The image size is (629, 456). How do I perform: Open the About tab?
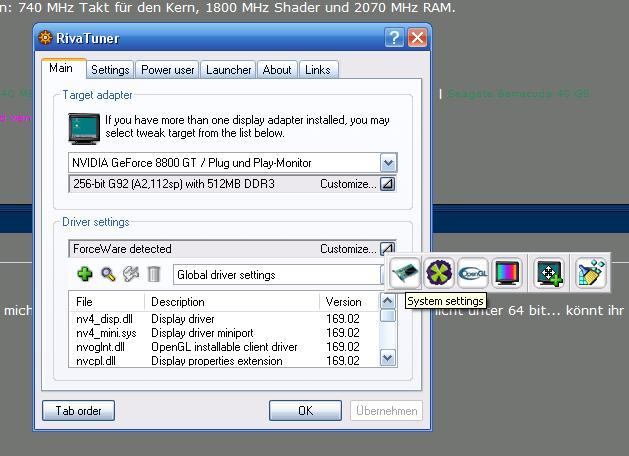point(277,70)
